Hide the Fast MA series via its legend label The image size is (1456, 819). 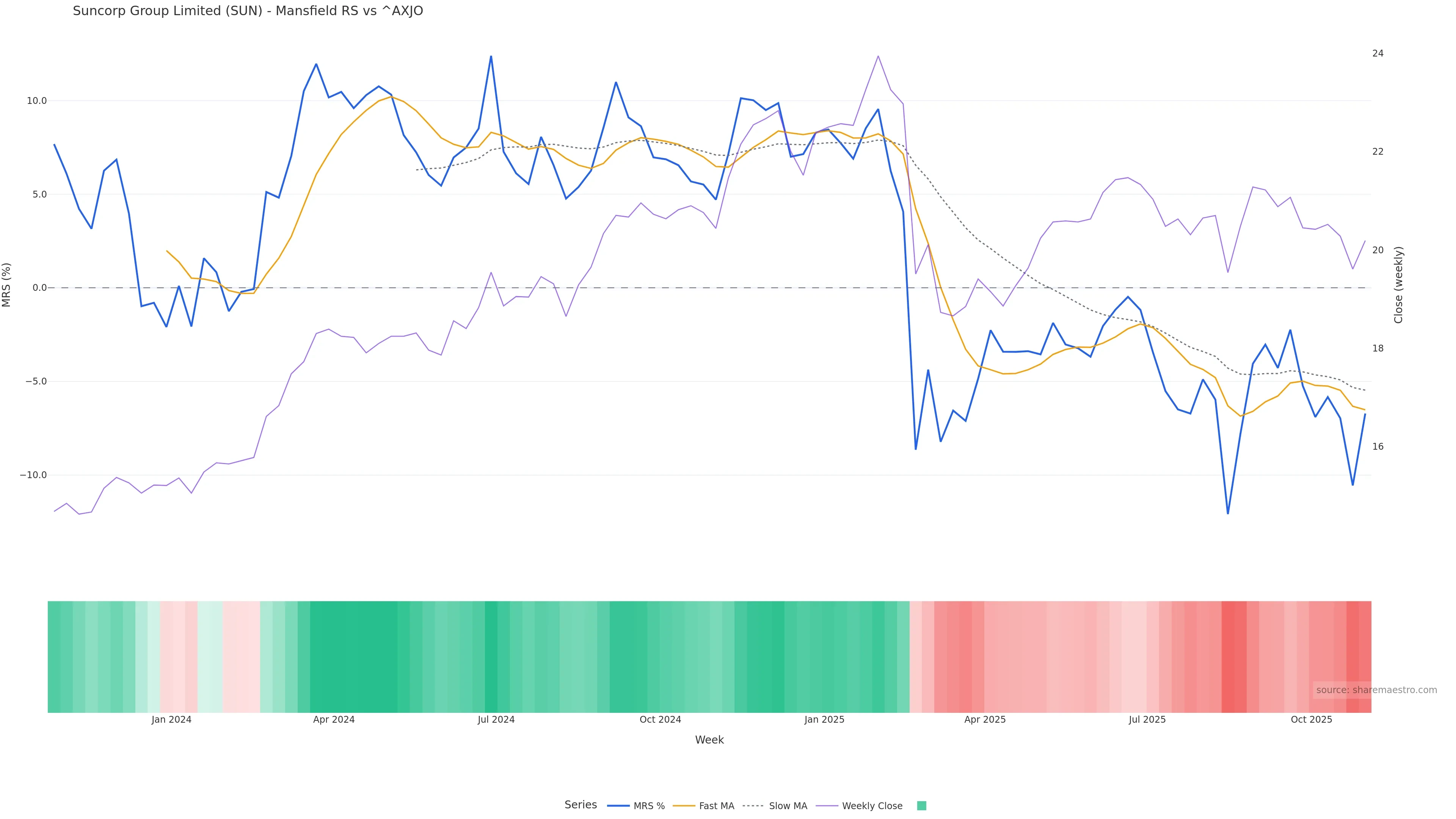(x=716, y=806)
